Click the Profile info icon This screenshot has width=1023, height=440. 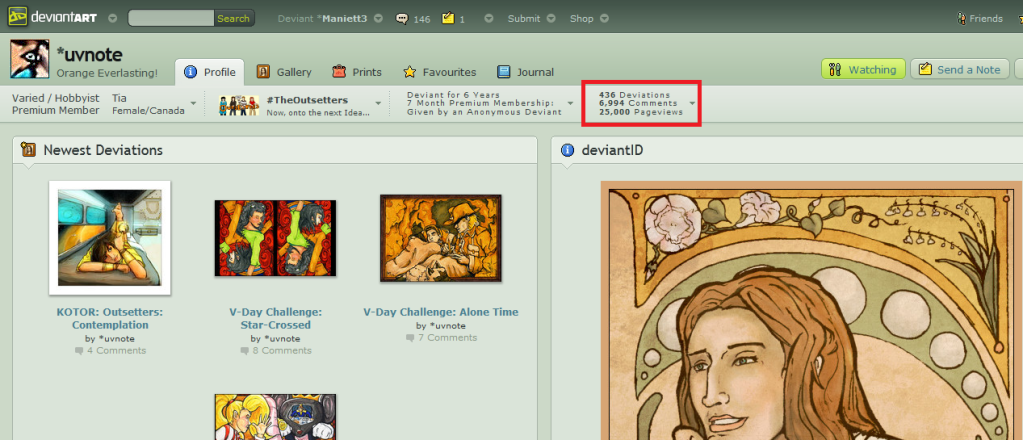[191, 72]
